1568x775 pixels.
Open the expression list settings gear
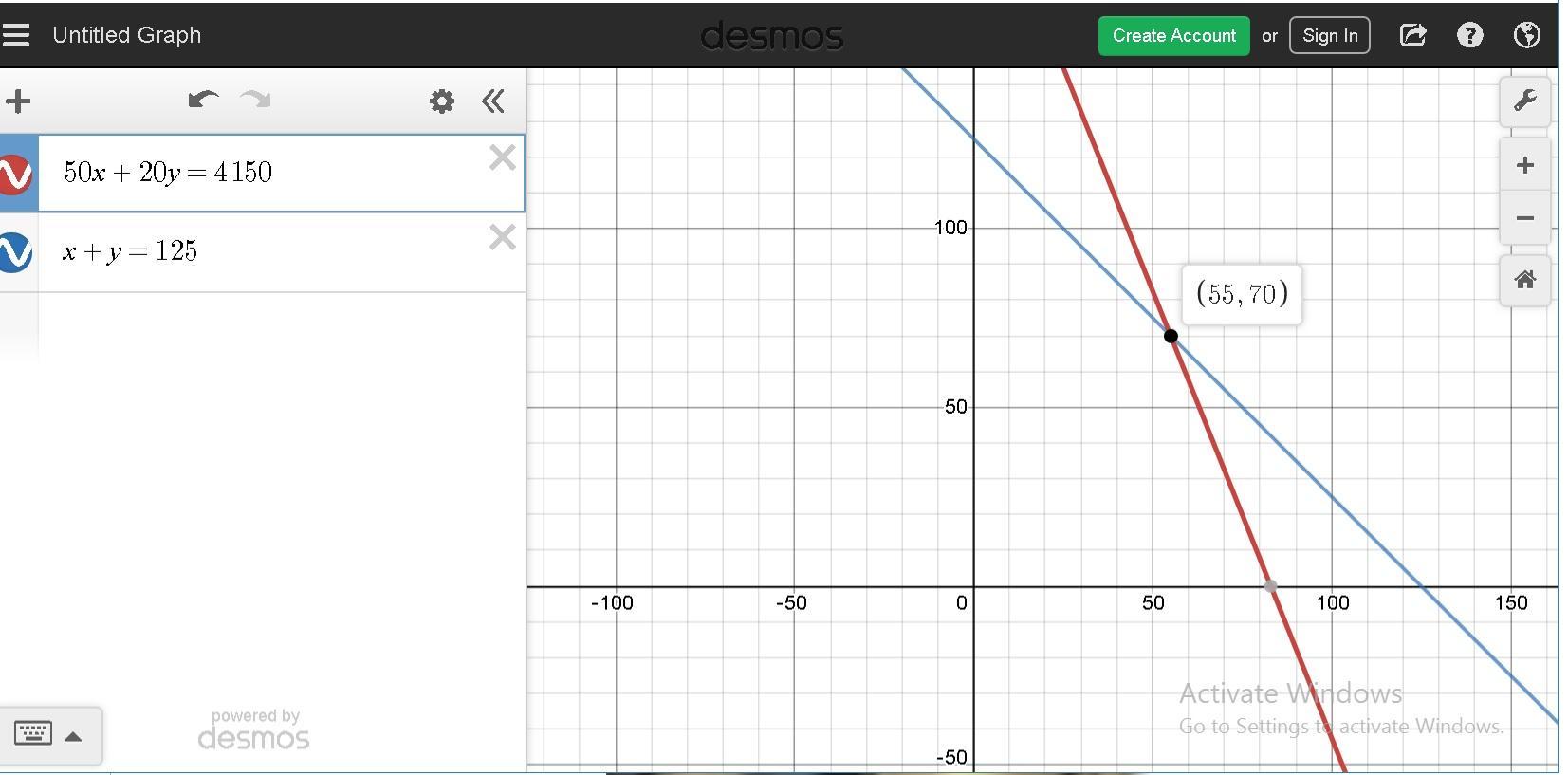tap(441, 101)
